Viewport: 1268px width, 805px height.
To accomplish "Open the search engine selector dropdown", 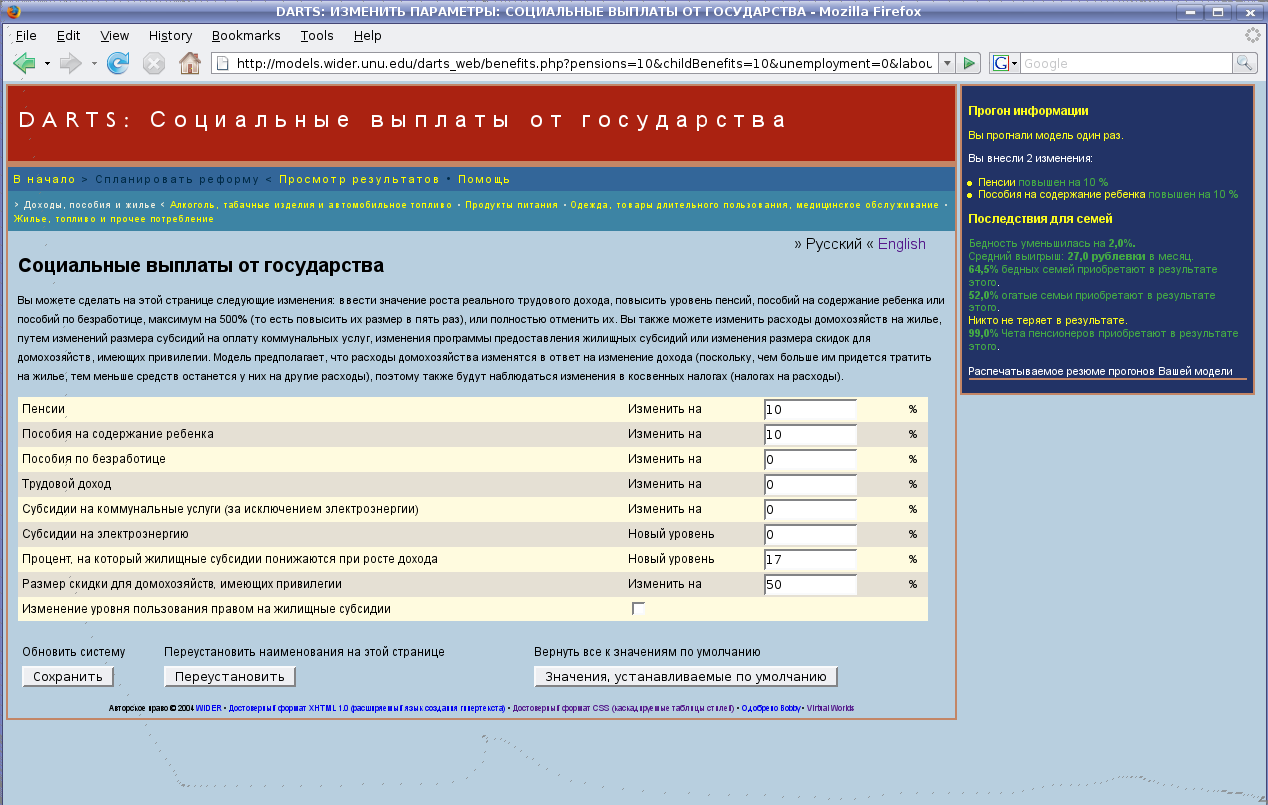I will (1004, 63).
